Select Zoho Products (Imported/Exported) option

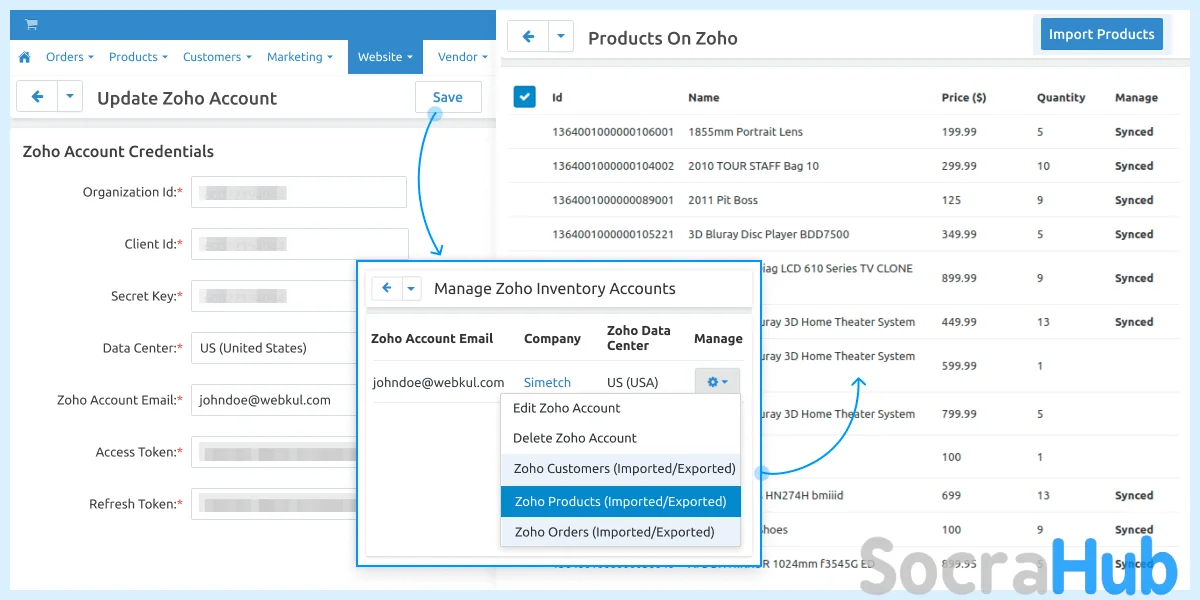tap(620, 501)
